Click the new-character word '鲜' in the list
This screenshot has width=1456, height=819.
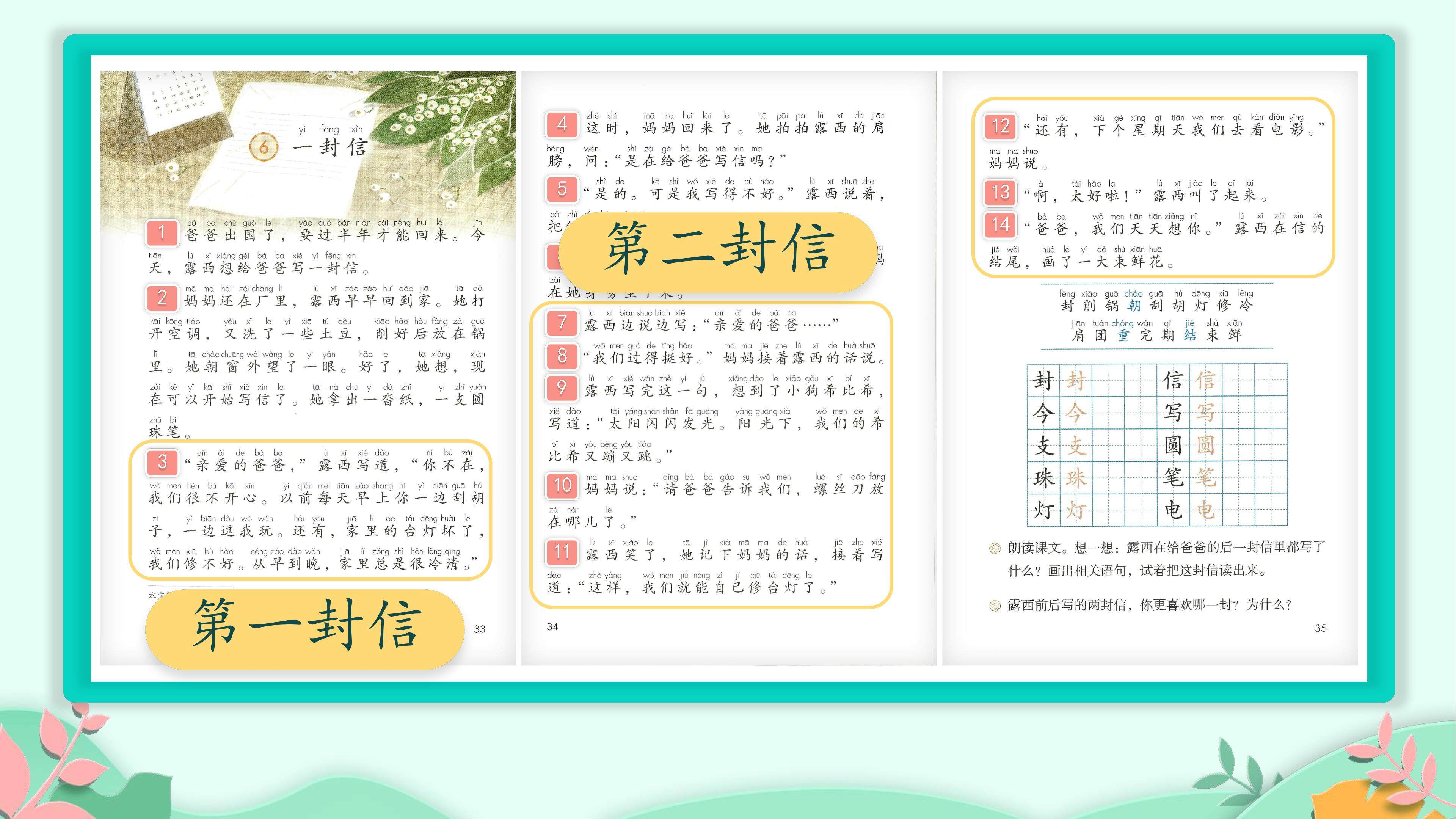(x=1235, y=335)
